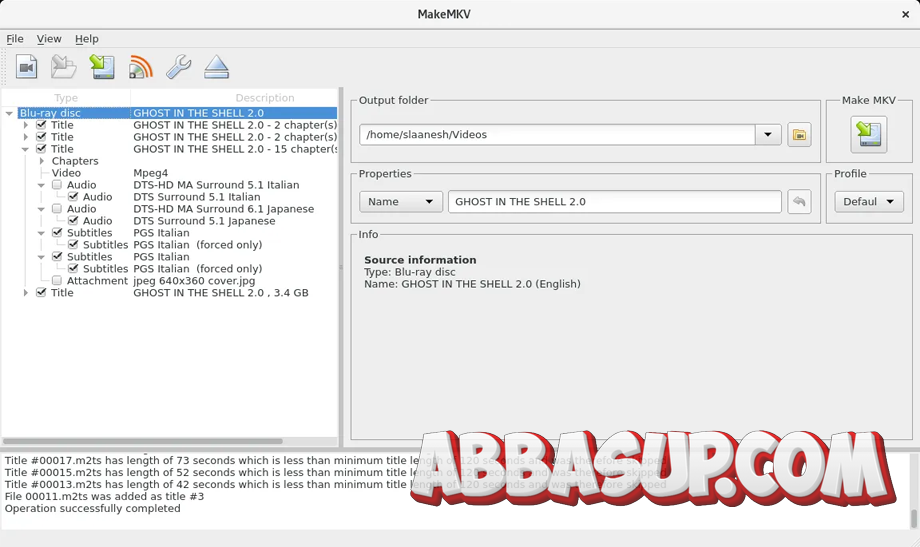The height and width of the screenshot is (547, 920).
Task: Collapse the 15 chapter Title arrow
Action: [x=25, y=149]
